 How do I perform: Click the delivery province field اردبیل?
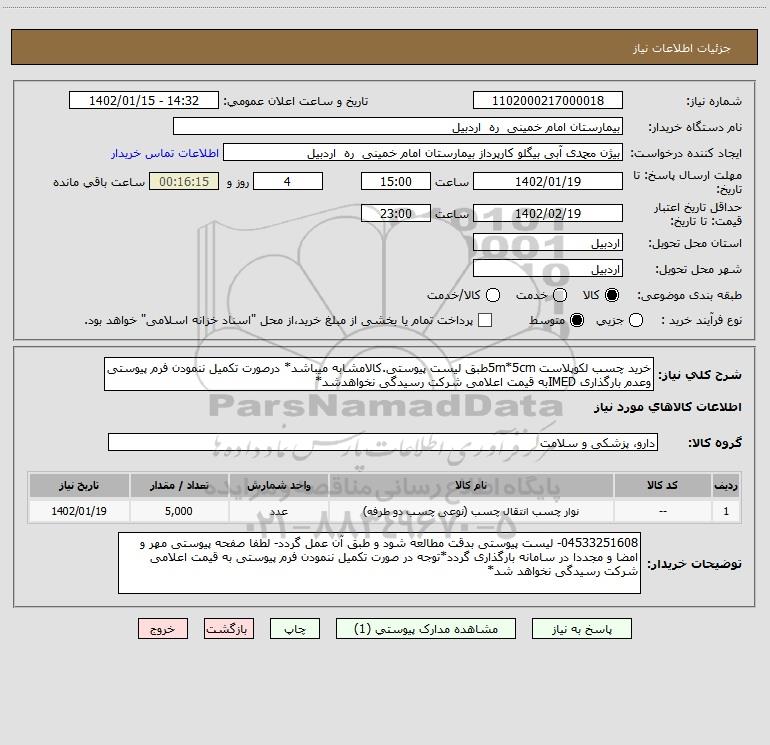548,242
